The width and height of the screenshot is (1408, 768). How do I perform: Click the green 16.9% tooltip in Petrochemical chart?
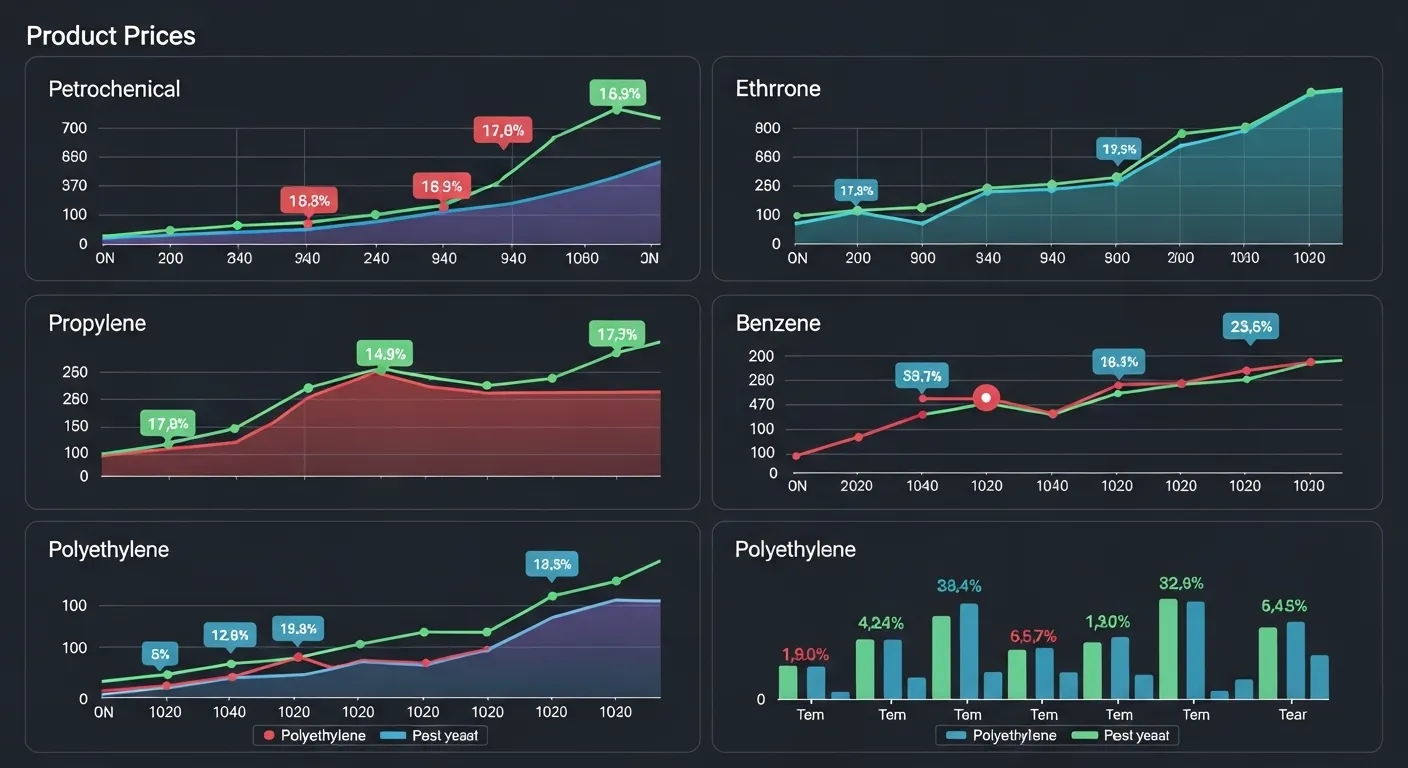point(618,94)
